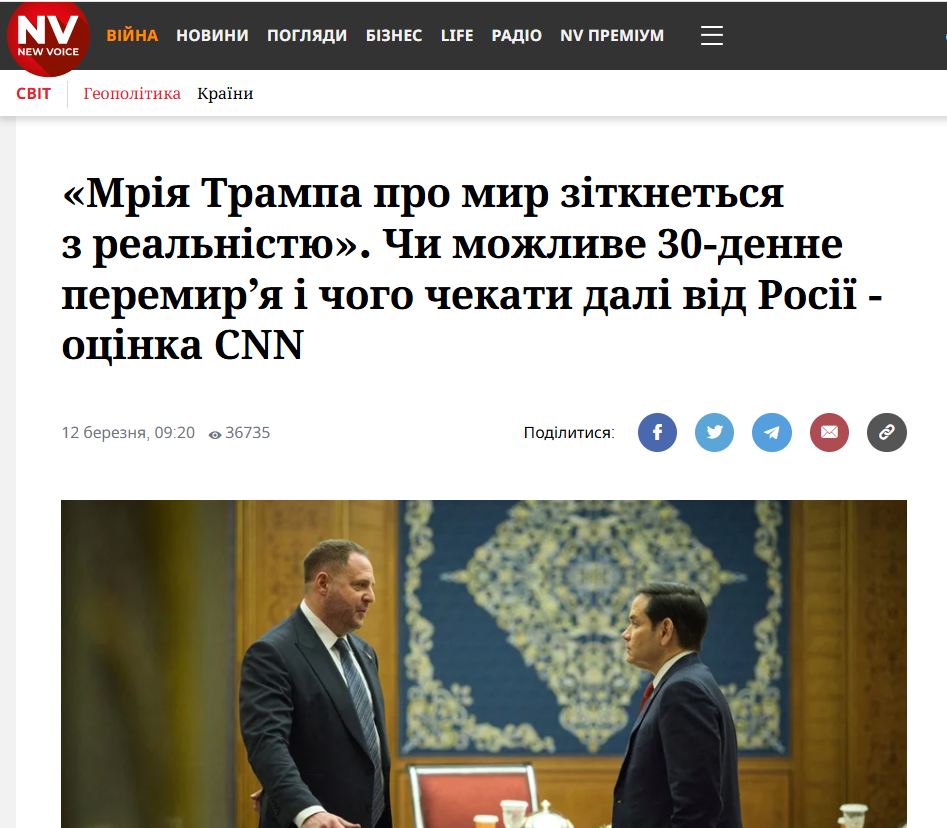
Task: Open the hamburger menu icon
Action: point(711,36)
